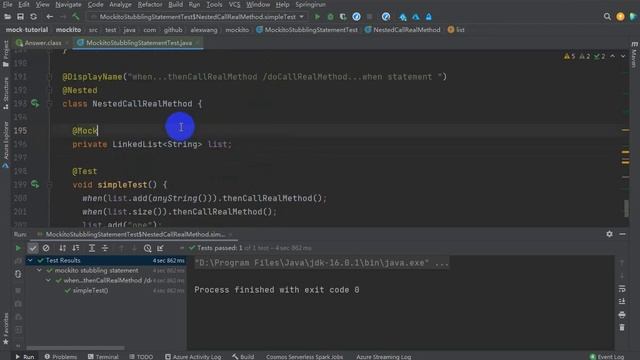Screen dimensions: 640x360
Task: Click the Build project hammer icon
Action: [76, 17]
